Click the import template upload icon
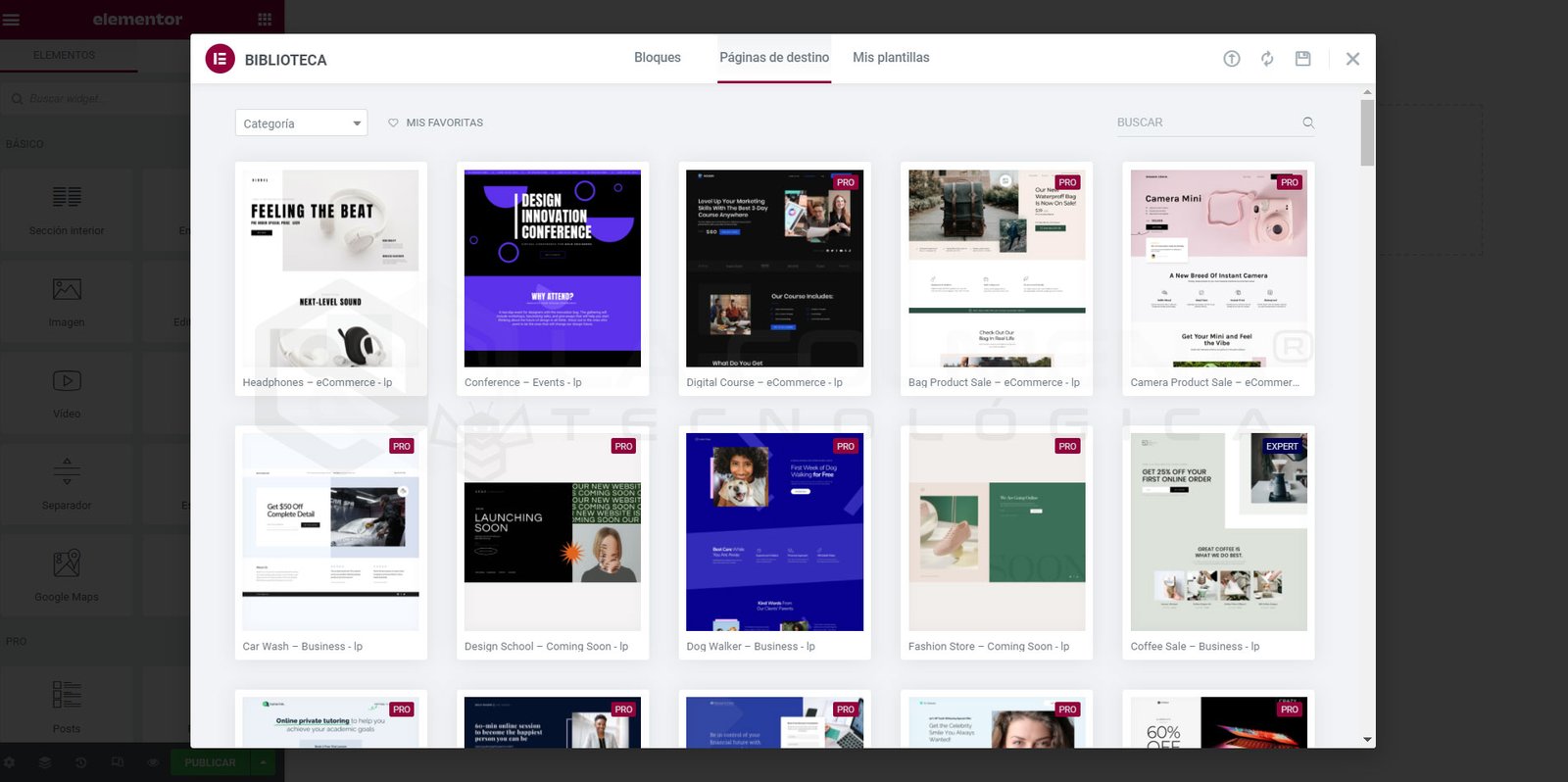 pos(1232,59)
